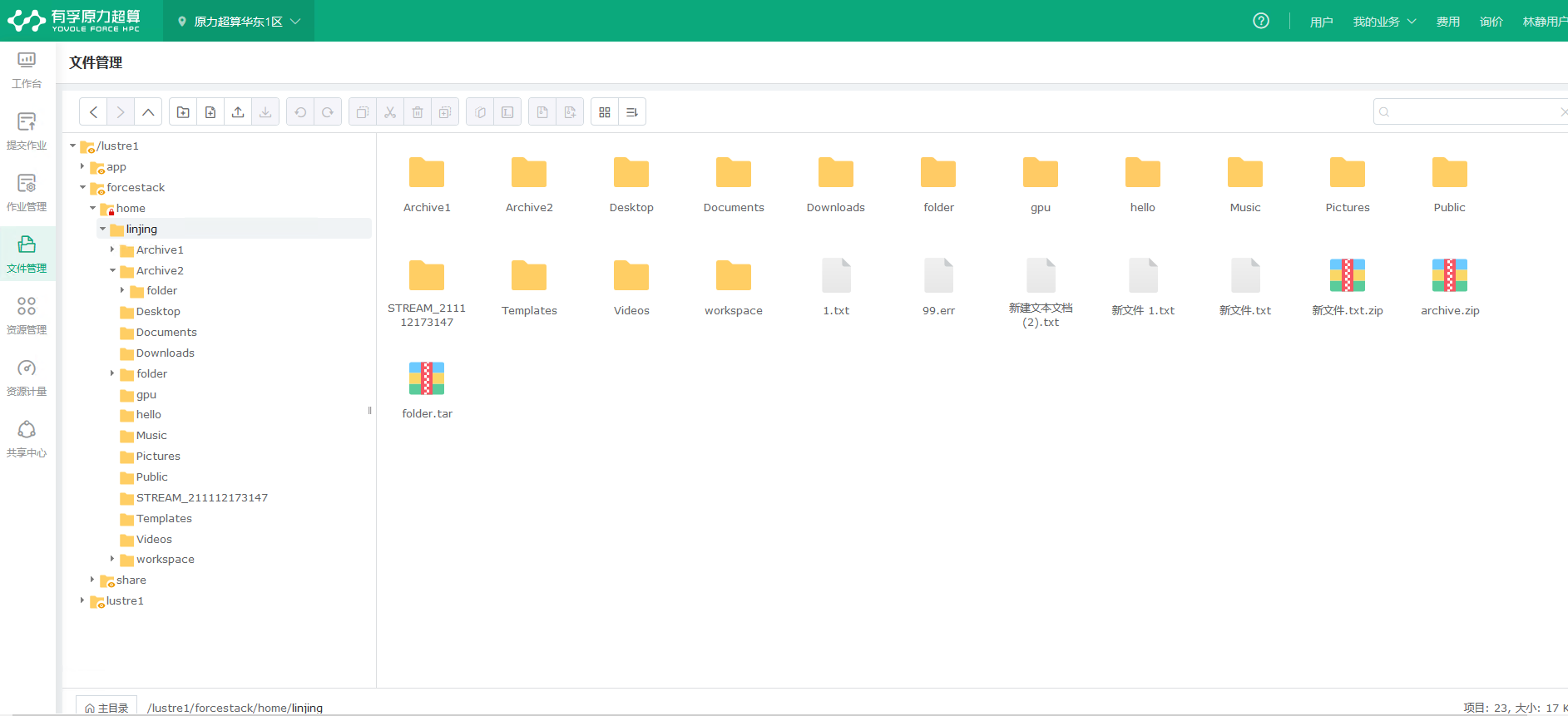Select the Pictures folder in the file grid
The width and height of the screenshot is (1568, 716).
pos(1347,185)
